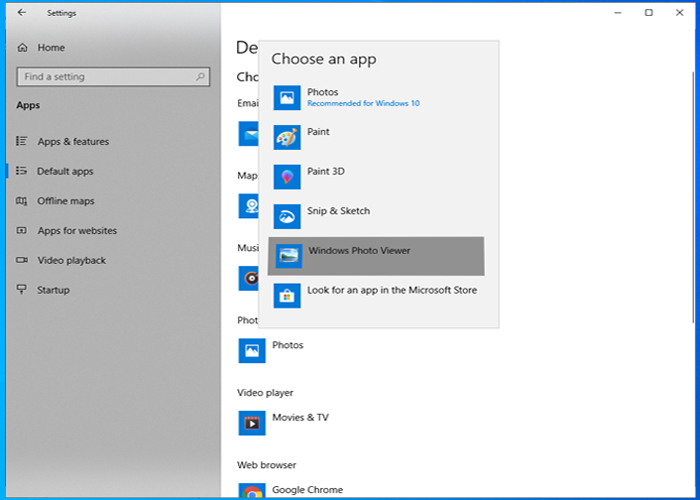Select the Paint palette icon
The image size is (700, 500).
pos(287,137)
